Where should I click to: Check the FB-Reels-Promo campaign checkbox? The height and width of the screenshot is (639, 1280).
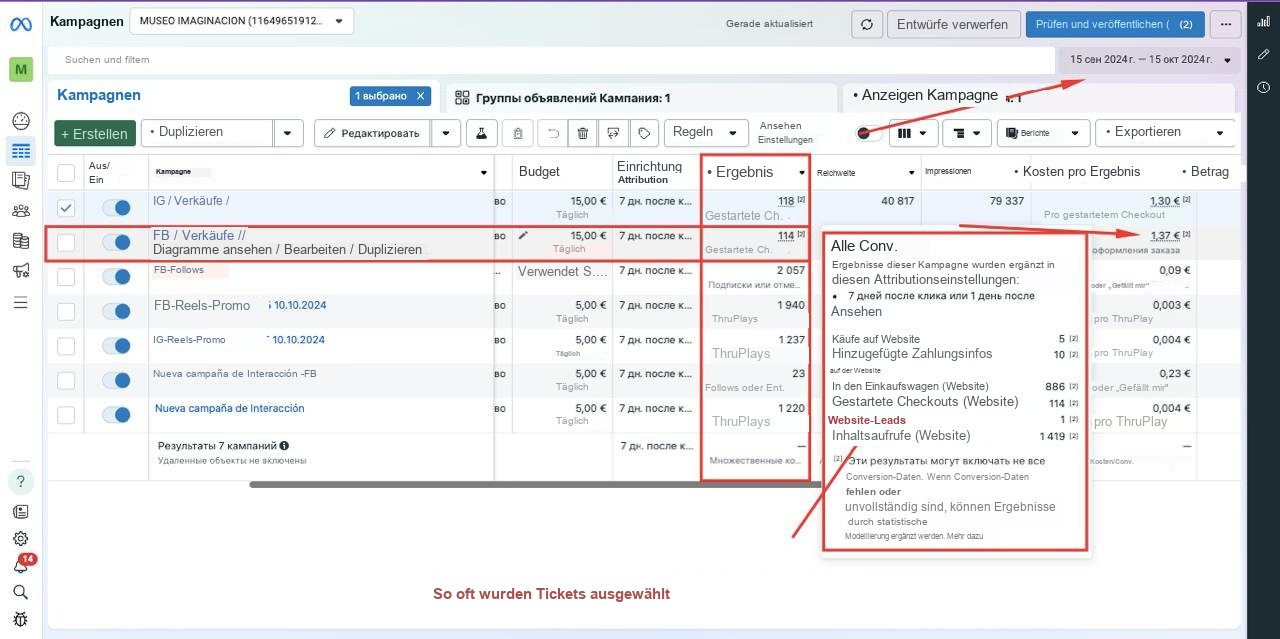66,312
